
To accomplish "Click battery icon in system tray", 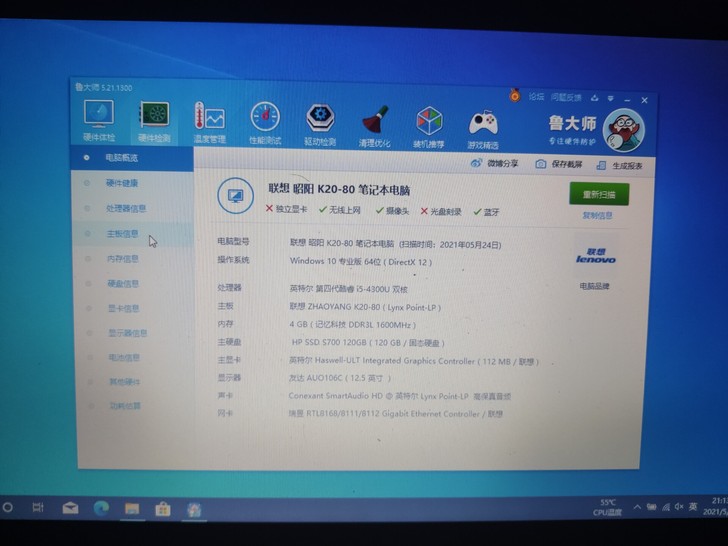I will pyautogui.click(x=651, y=507).
